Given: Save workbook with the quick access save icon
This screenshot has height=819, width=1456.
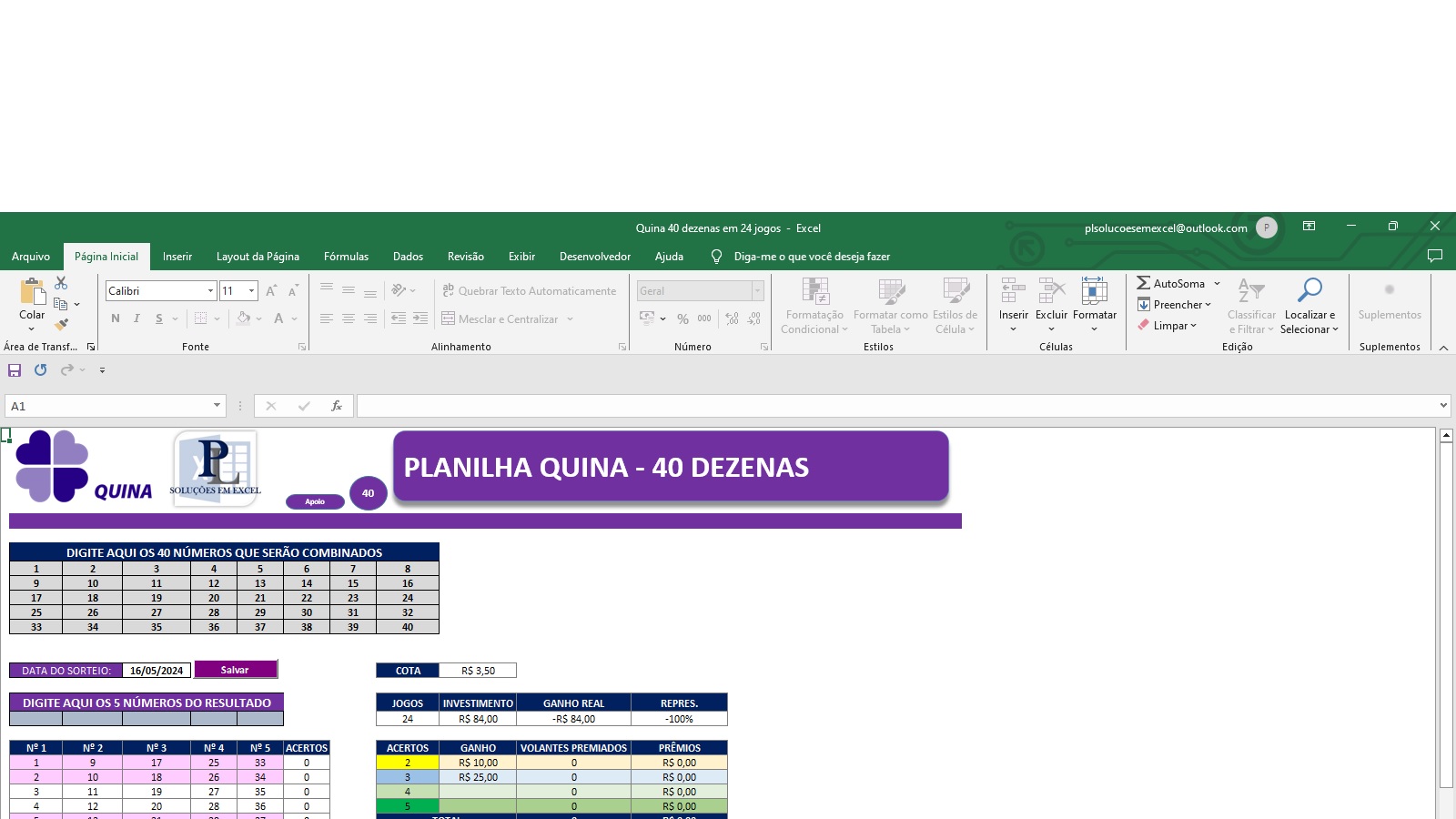Looking at the screenshot, I should (x=15, y=370).
